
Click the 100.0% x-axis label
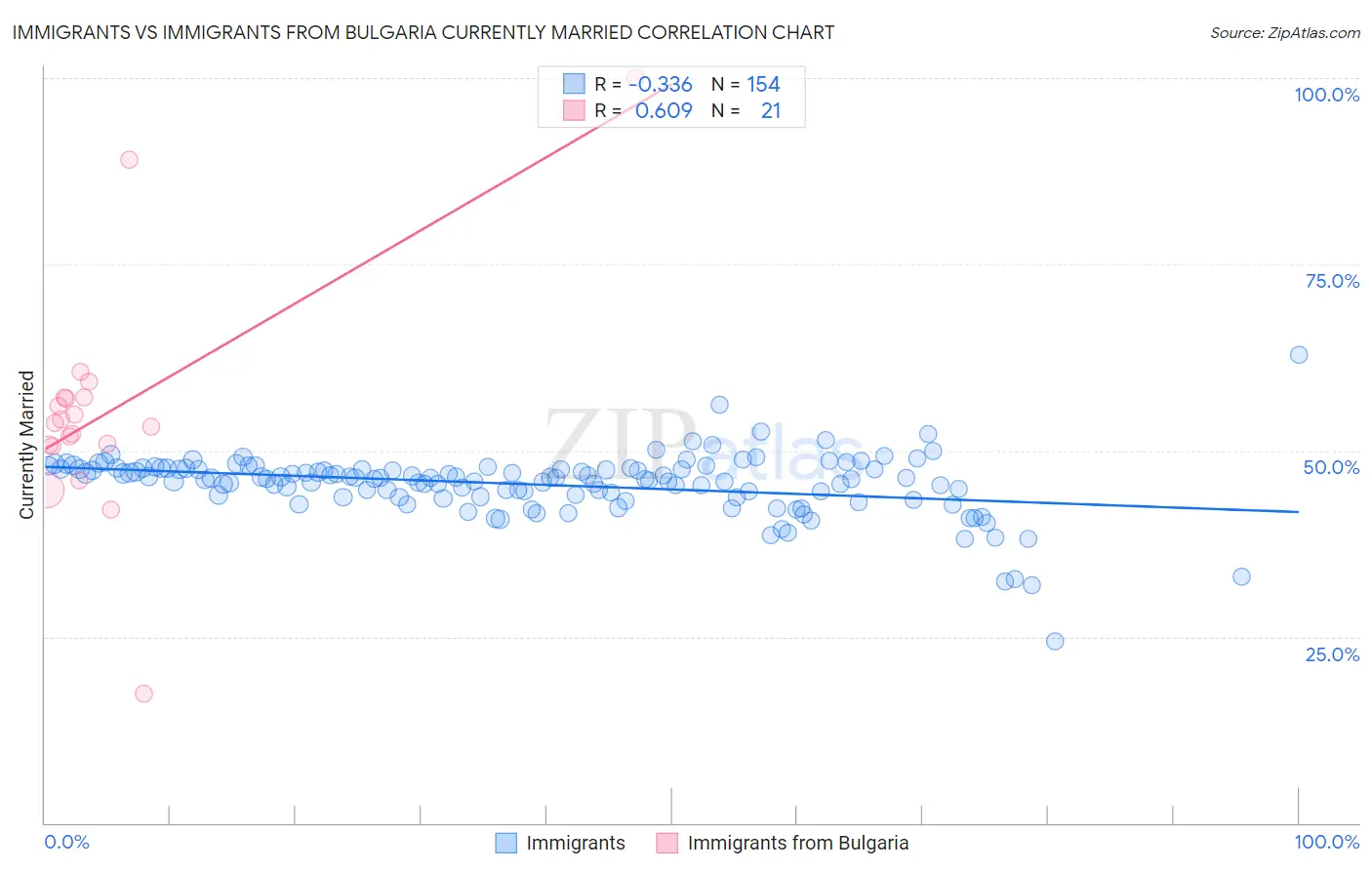click(1327, 842)
